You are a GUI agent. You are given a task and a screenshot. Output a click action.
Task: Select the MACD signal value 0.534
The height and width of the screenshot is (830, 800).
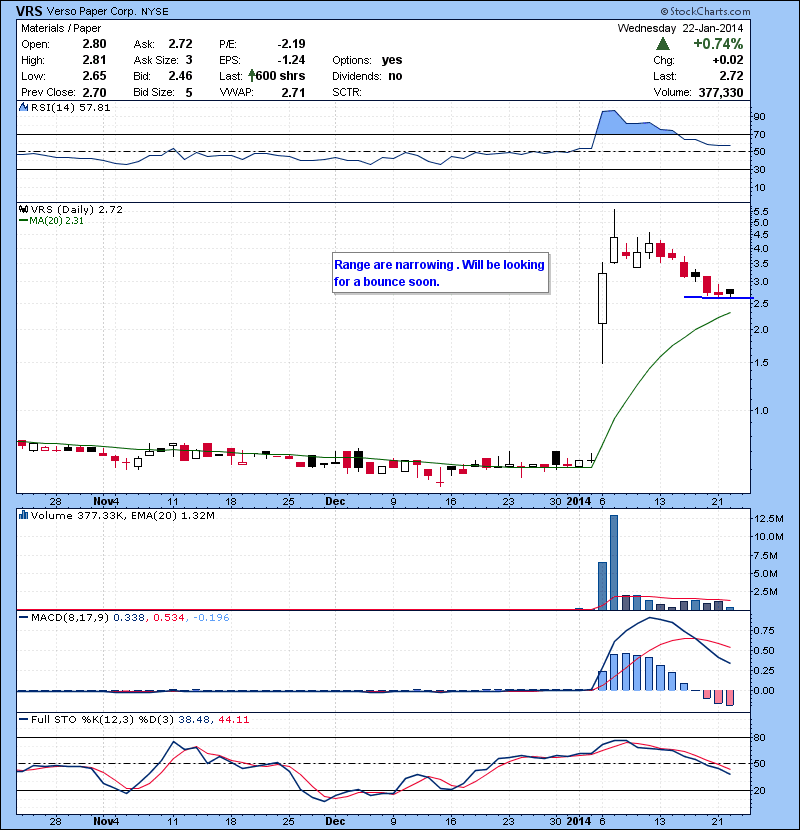click(169, 617)
